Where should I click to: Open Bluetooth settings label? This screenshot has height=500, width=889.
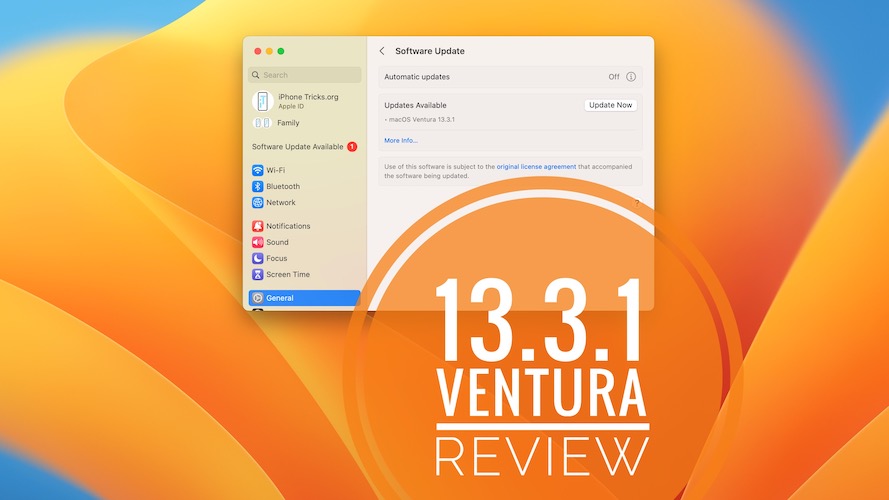(x=283, y=187)
